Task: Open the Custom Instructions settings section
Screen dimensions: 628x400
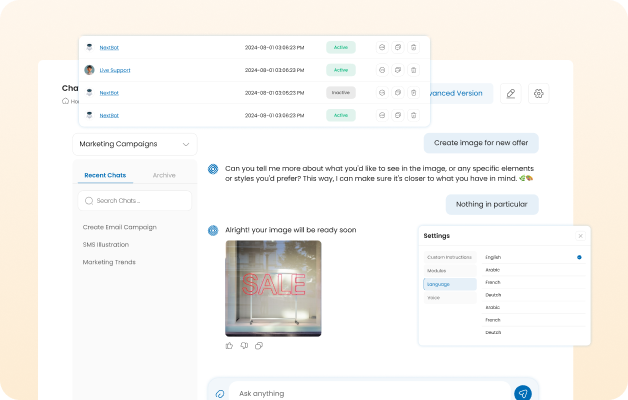Action: (x=448, y=258)
